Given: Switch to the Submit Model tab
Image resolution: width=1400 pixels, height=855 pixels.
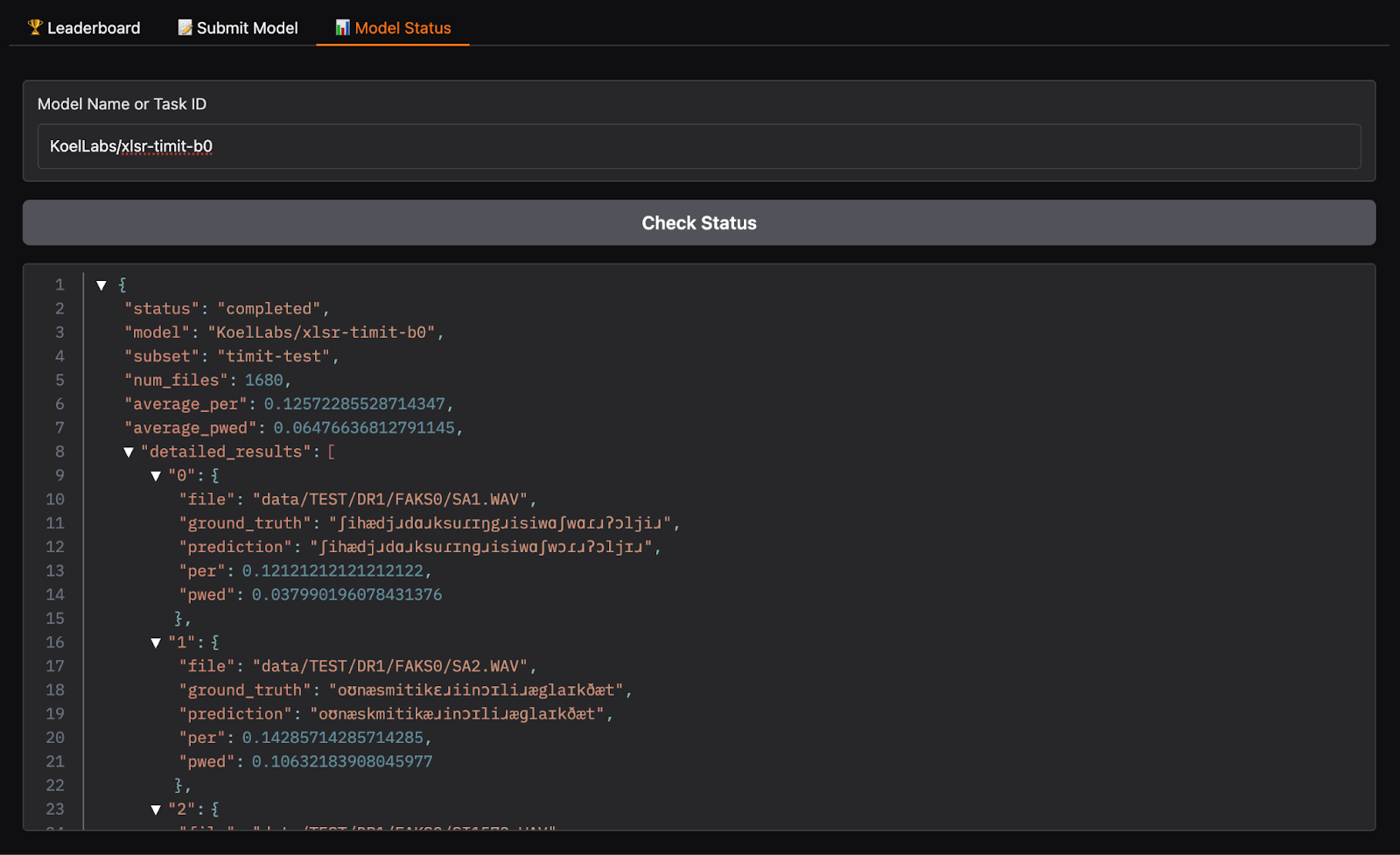Looking at the screenshot, I should click(x=247, y=28).
